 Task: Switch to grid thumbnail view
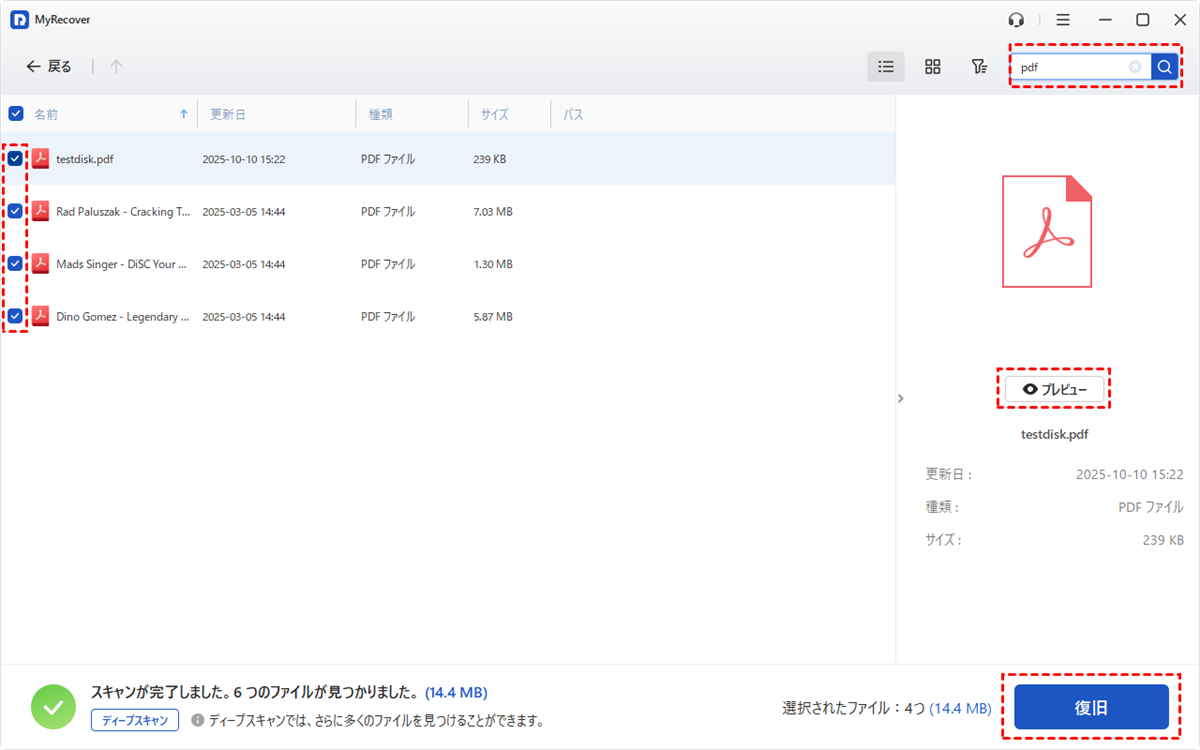tap(932, 67)
